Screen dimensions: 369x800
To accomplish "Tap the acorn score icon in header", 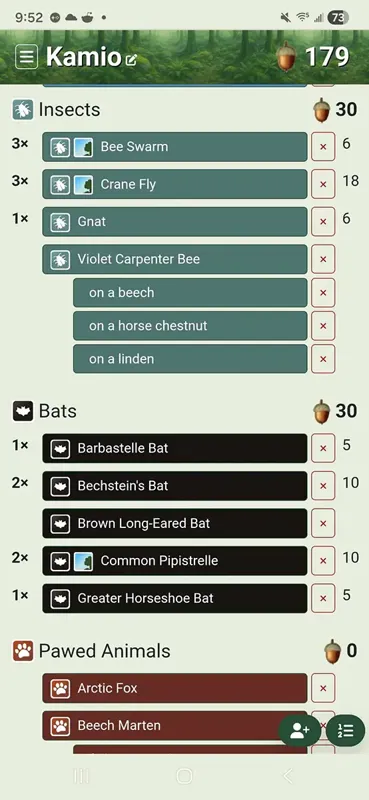I will point(286,57).
